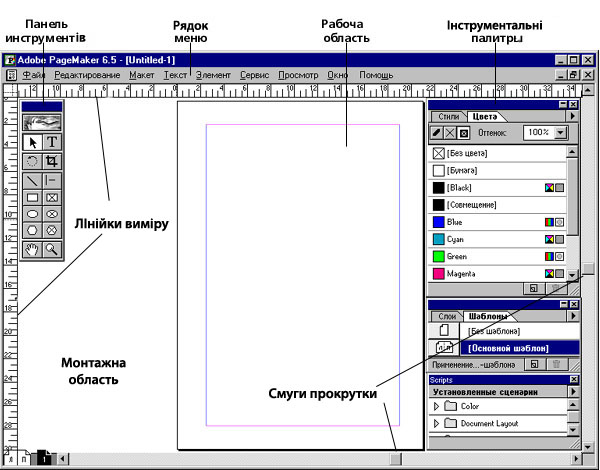Select the [Black] color row
This screenshot has height=470, width=600.
497,188
